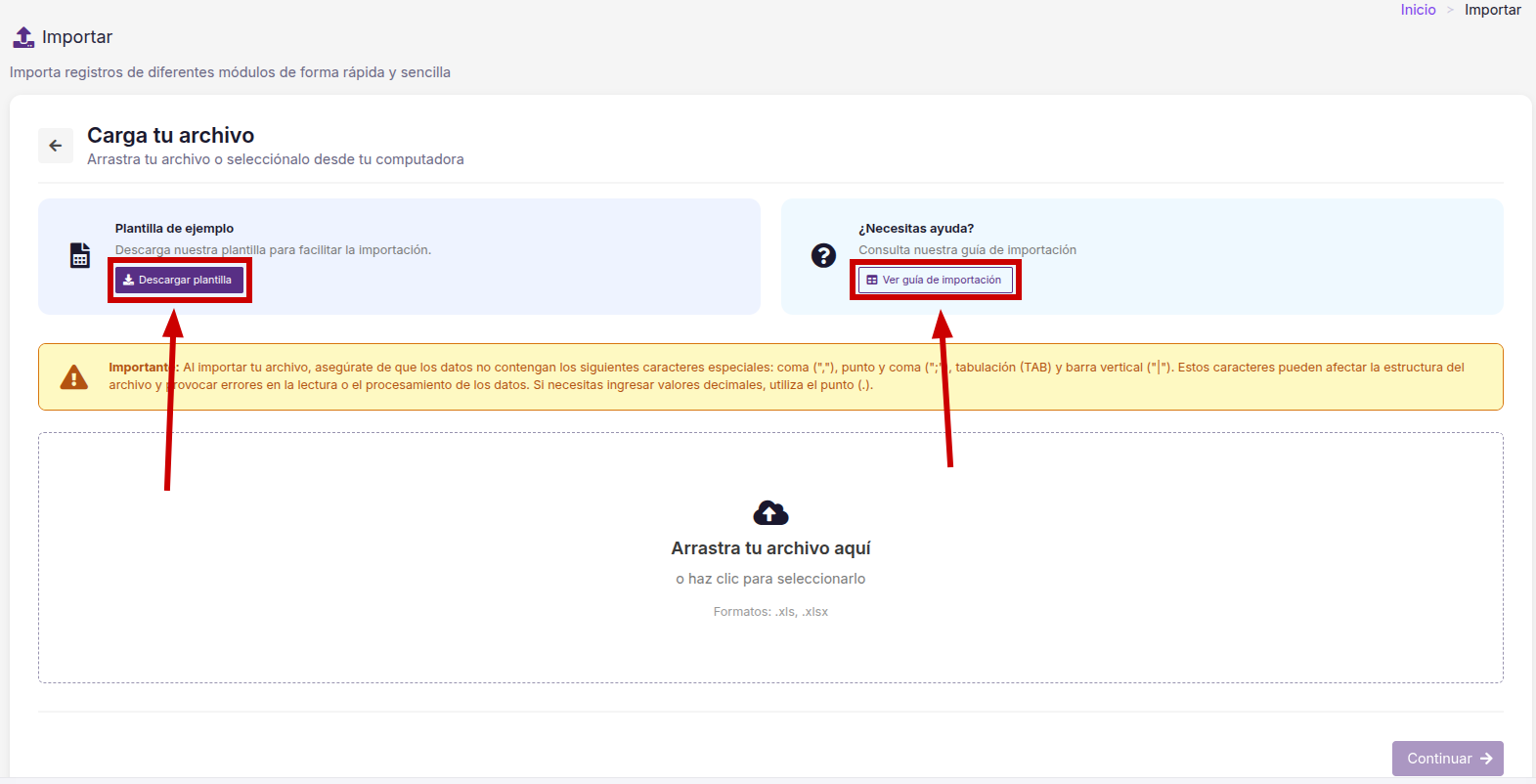Click the back arrow button

point(56,146)
